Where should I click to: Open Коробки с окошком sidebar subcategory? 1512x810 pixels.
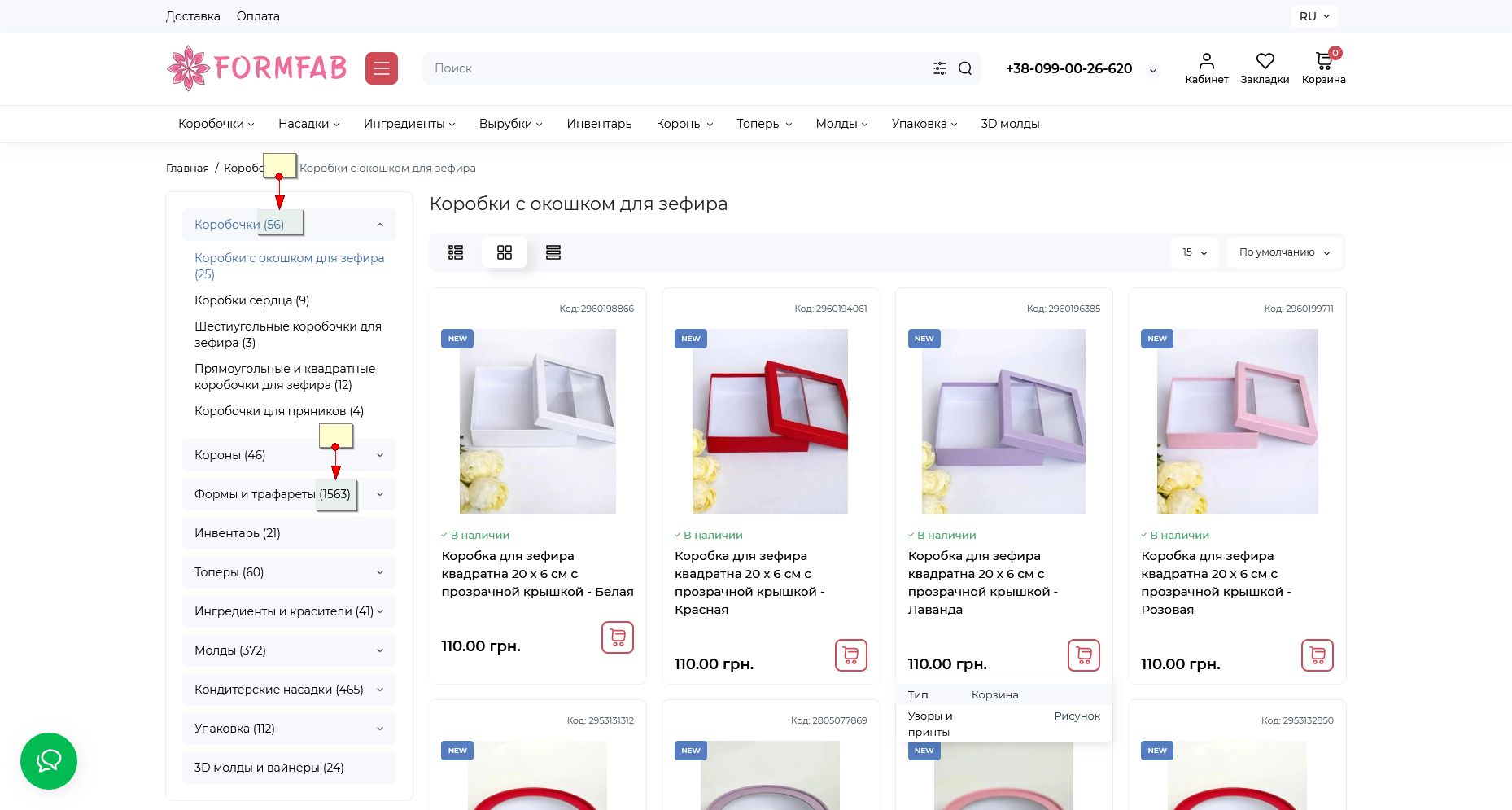coord(290,266)
